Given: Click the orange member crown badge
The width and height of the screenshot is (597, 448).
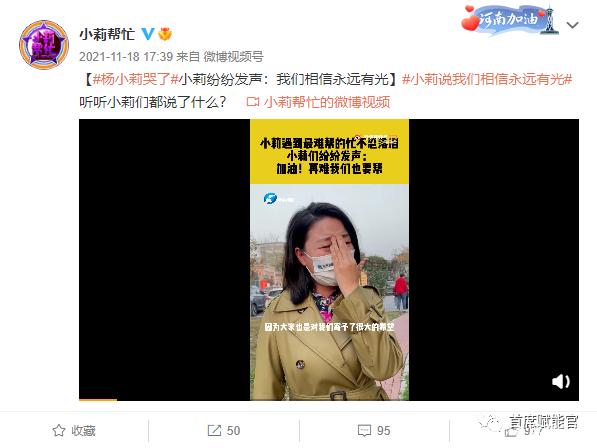Looking at the screenshot, I should tap(165, 34).
